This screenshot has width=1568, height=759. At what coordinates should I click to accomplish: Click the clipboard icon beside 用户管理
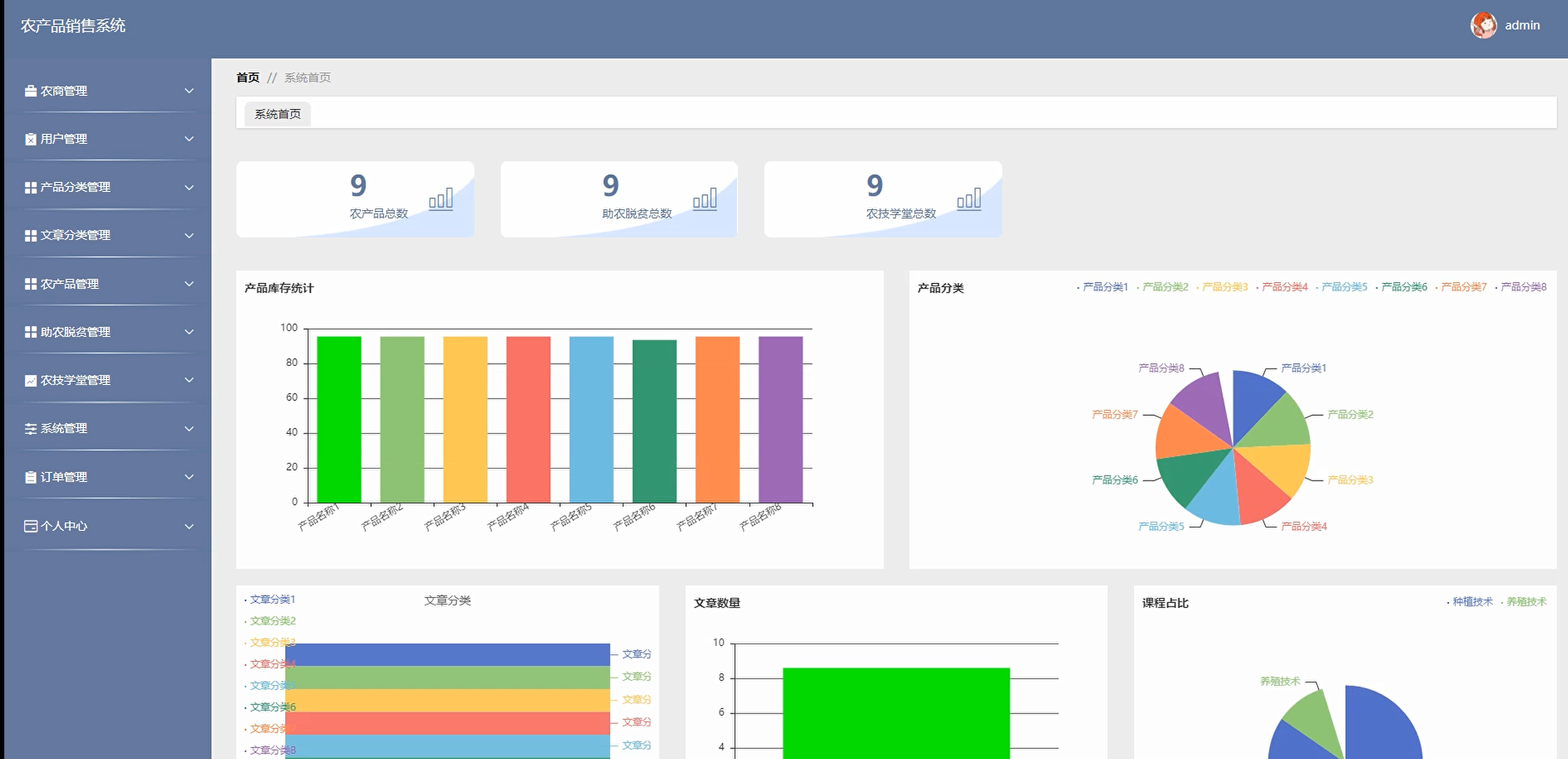(x=31, y=139)
